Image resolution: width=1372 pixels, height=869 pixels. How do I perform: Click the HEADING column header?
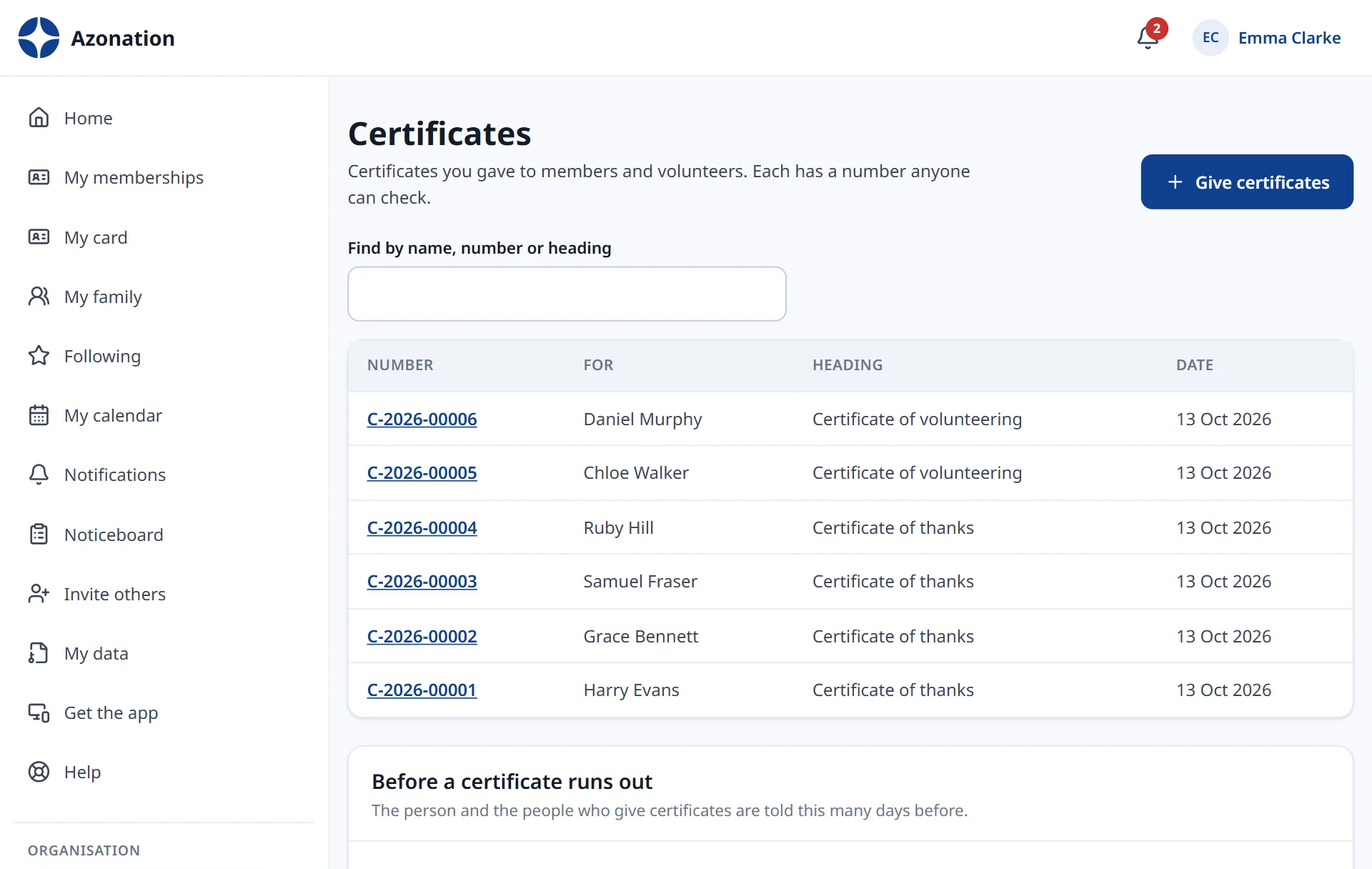coord(847,365)
